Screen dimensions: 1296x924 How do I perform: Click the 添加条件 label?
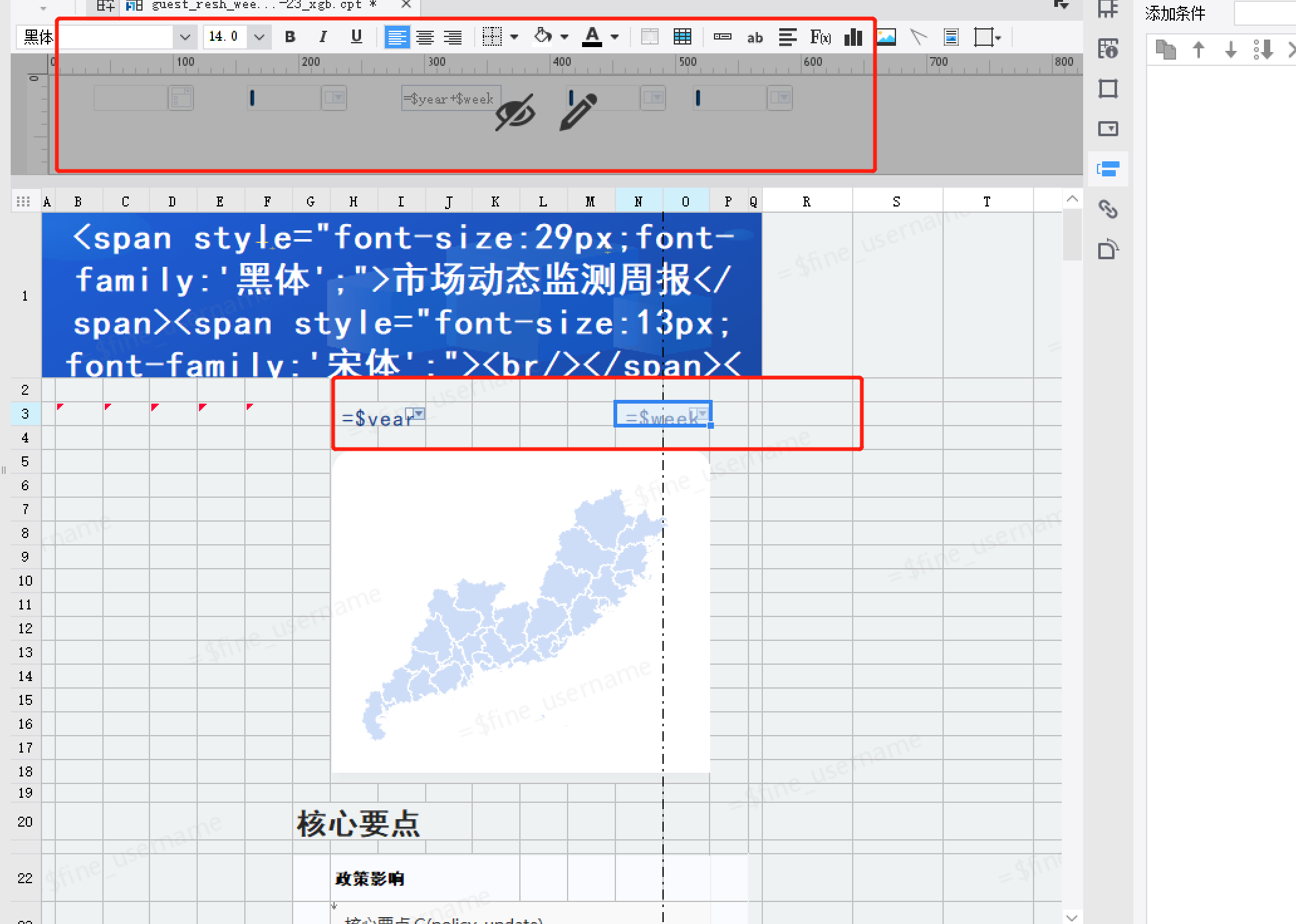[x=1175, y=14]
